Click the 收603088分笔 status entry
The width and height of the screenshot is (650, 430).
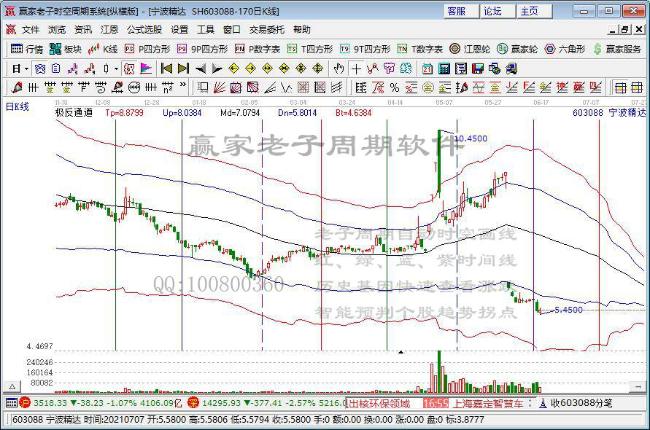(581, 403)
